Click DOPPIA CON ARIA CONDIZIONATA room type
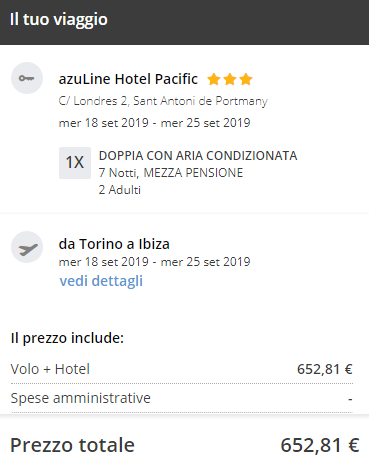Viewport: 369px width, 473px height. pos(198,156)
